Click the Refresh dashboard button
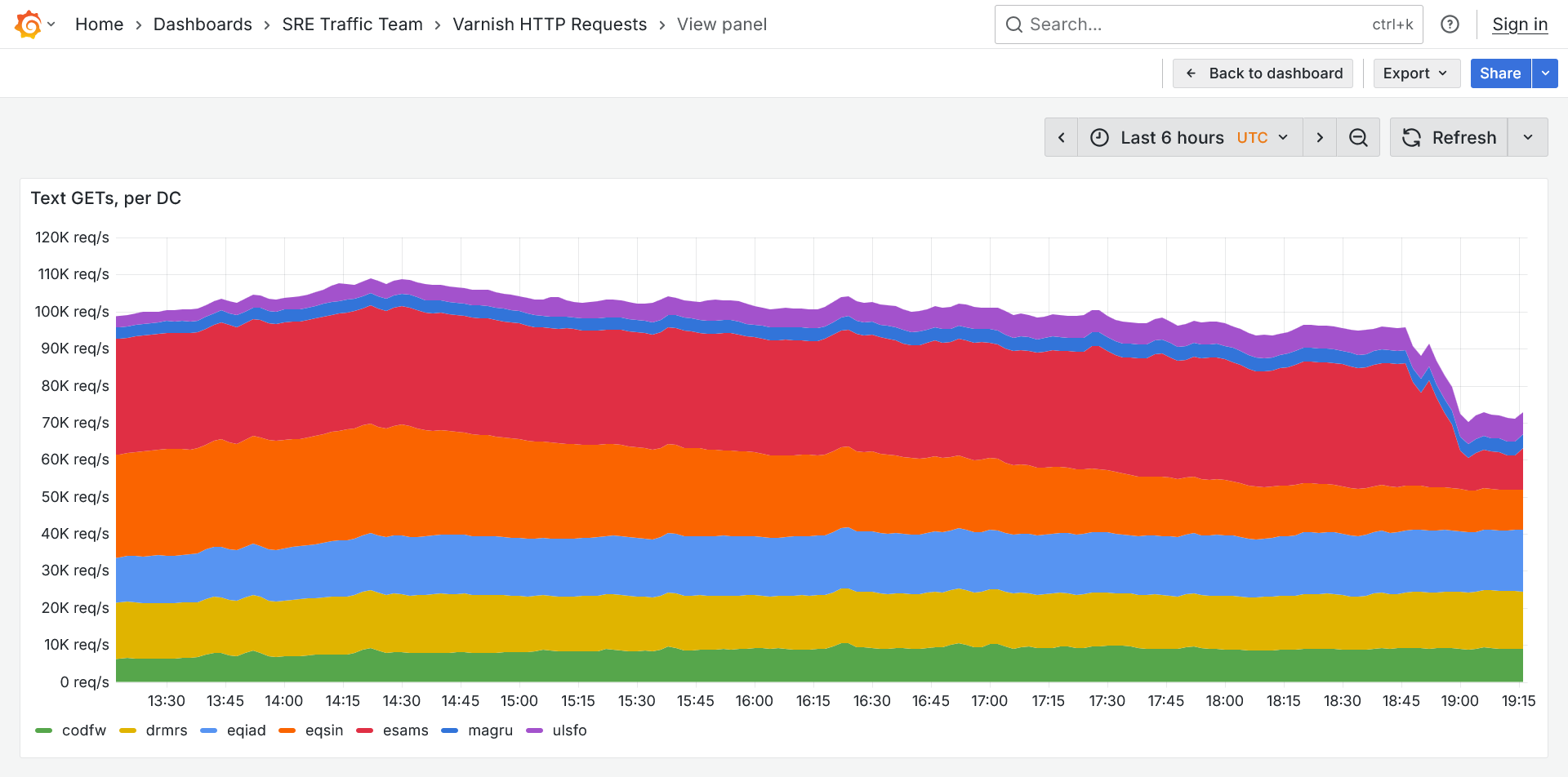 pos(1450,137)
